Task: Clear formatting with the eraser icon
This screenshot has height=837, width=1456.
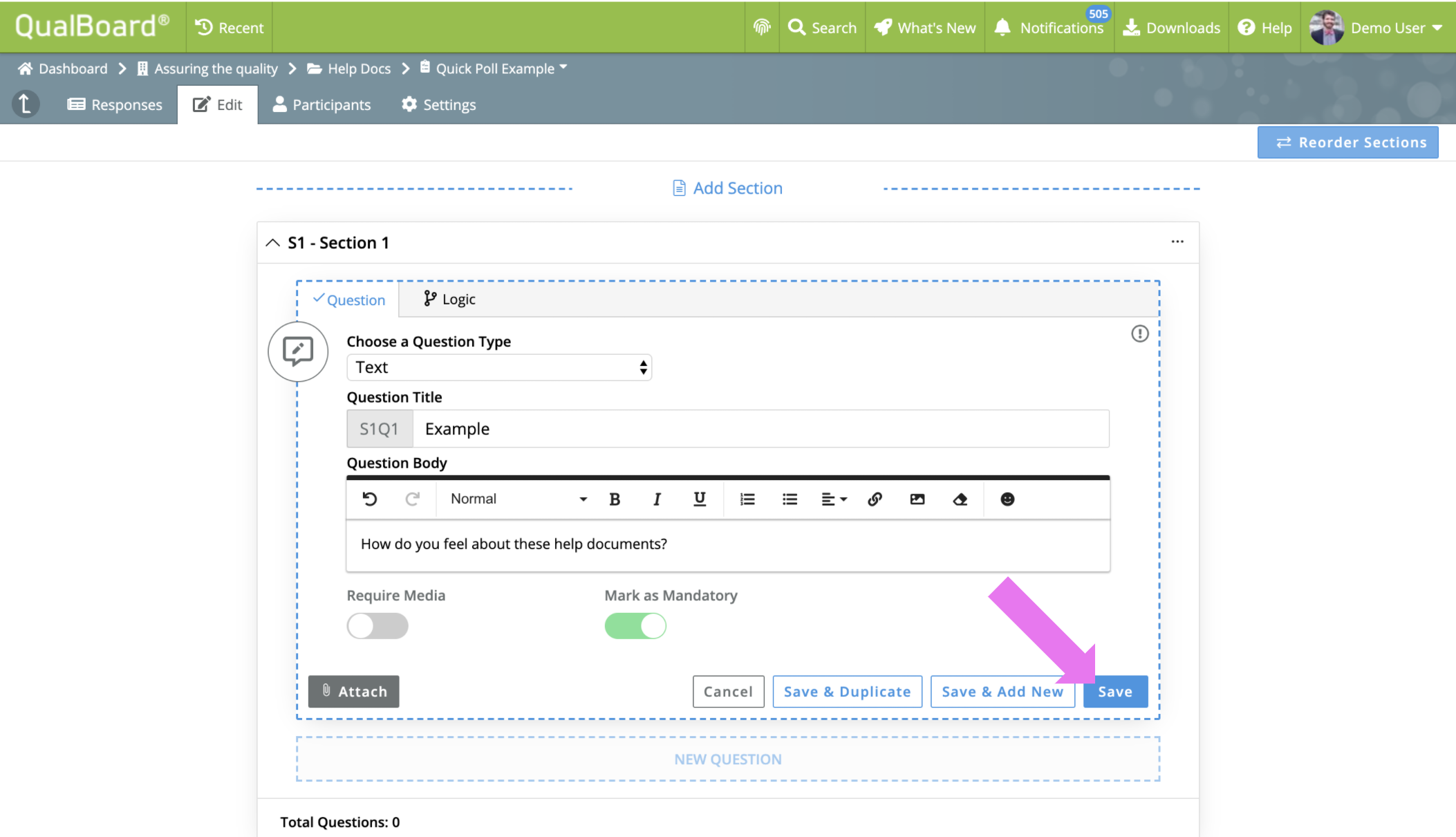Action: coord(960,499)
